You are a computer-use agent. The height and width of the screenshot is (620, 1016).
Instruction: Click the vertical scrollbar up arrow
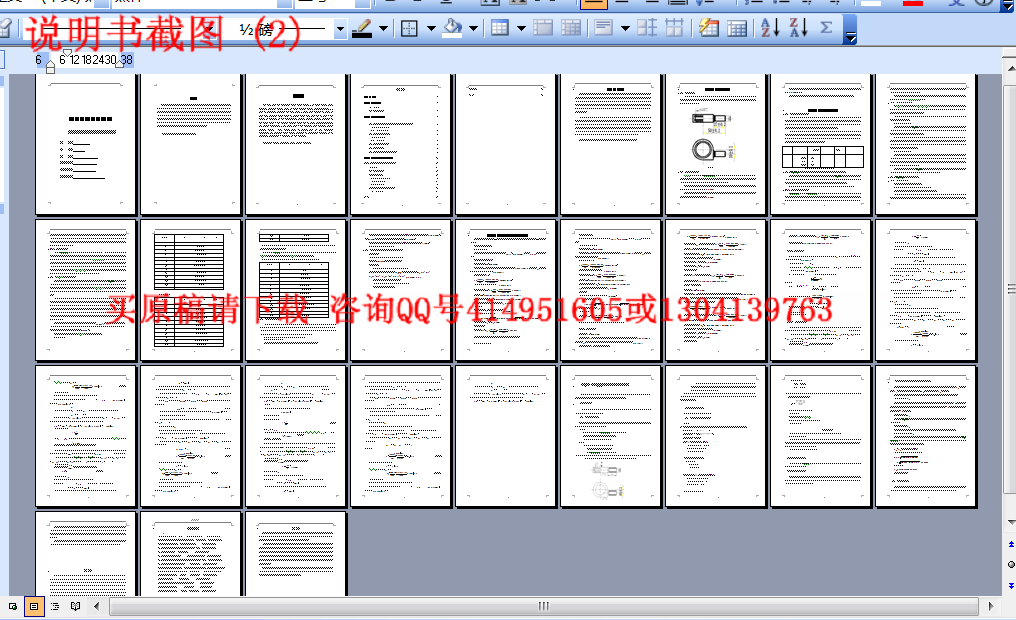(x=1010, y=67)
